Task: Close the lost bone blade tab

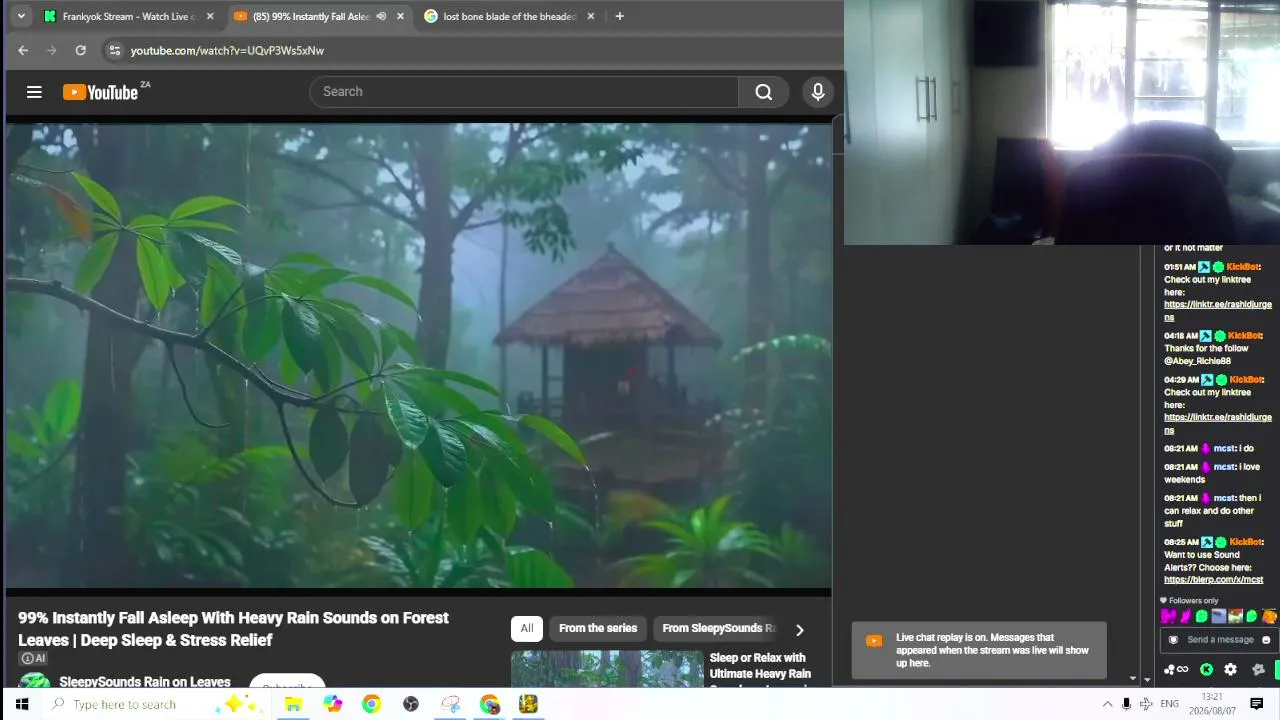Action: pos(591,16)
